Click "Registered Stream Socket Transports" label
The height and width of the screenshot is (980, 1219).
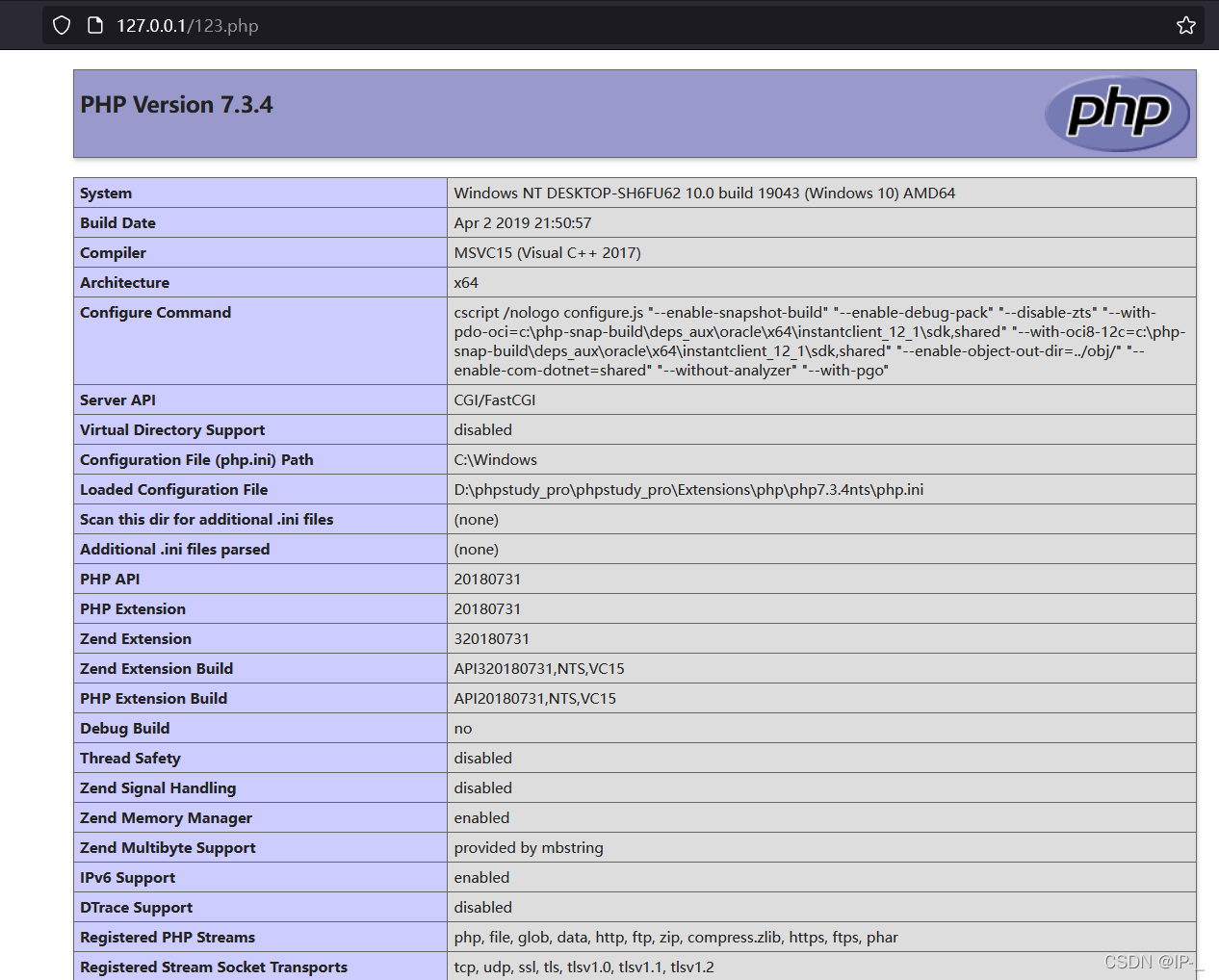[x=214, y=967]
